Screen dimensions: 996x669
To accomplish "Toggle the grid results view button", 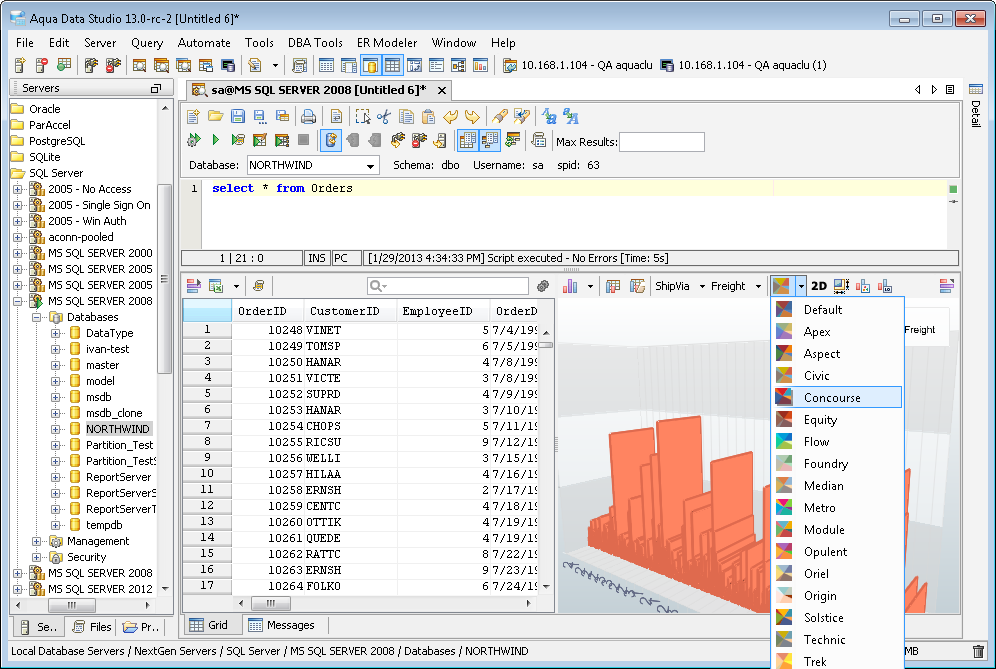I will click(468, 140).
